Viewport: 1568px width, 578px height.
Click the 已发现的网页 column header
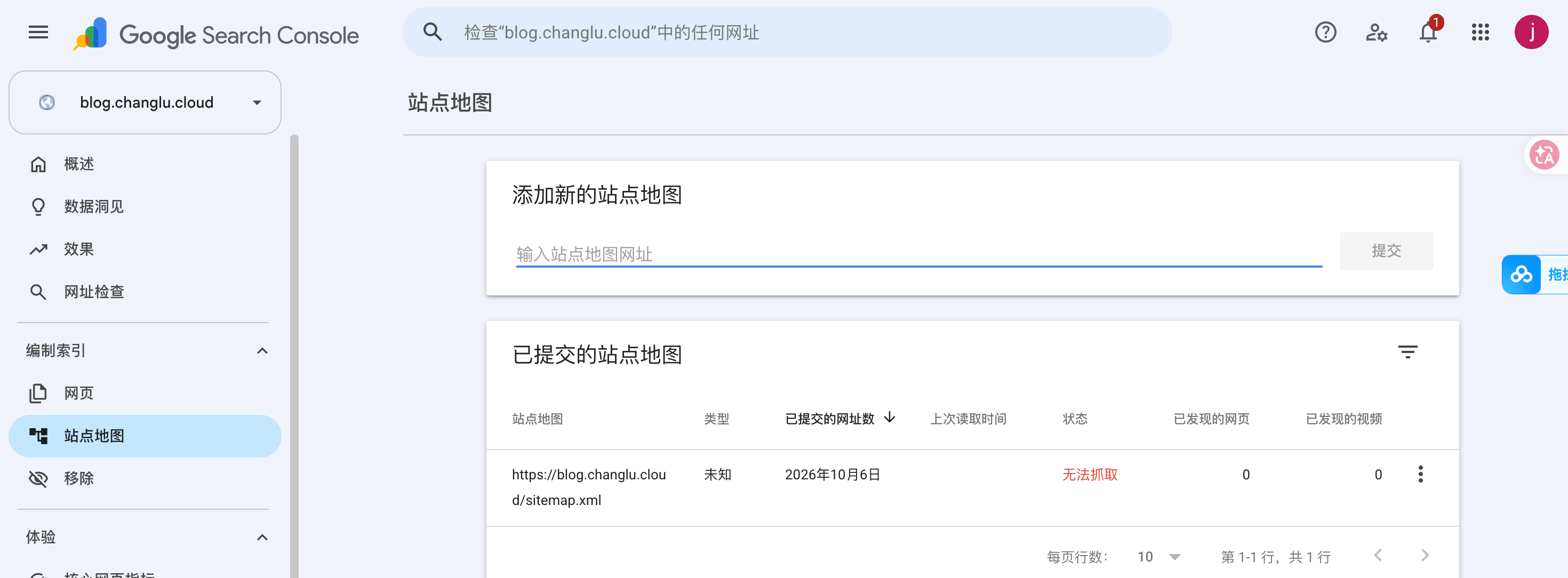click(x=1211, y=419)
